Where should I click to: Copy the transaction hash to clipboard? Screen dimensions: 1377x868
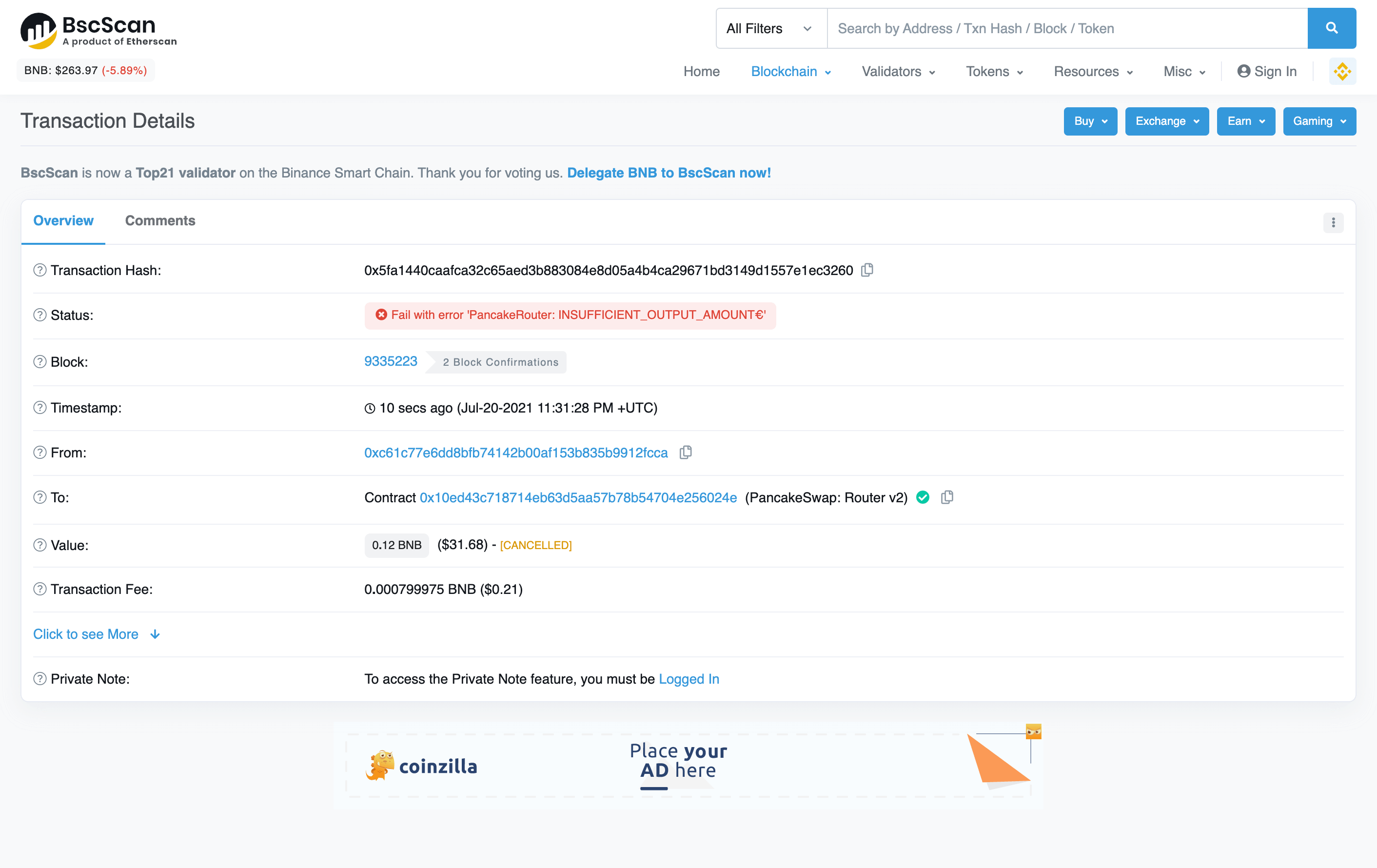pyautogui.click(x=867, y=270)
